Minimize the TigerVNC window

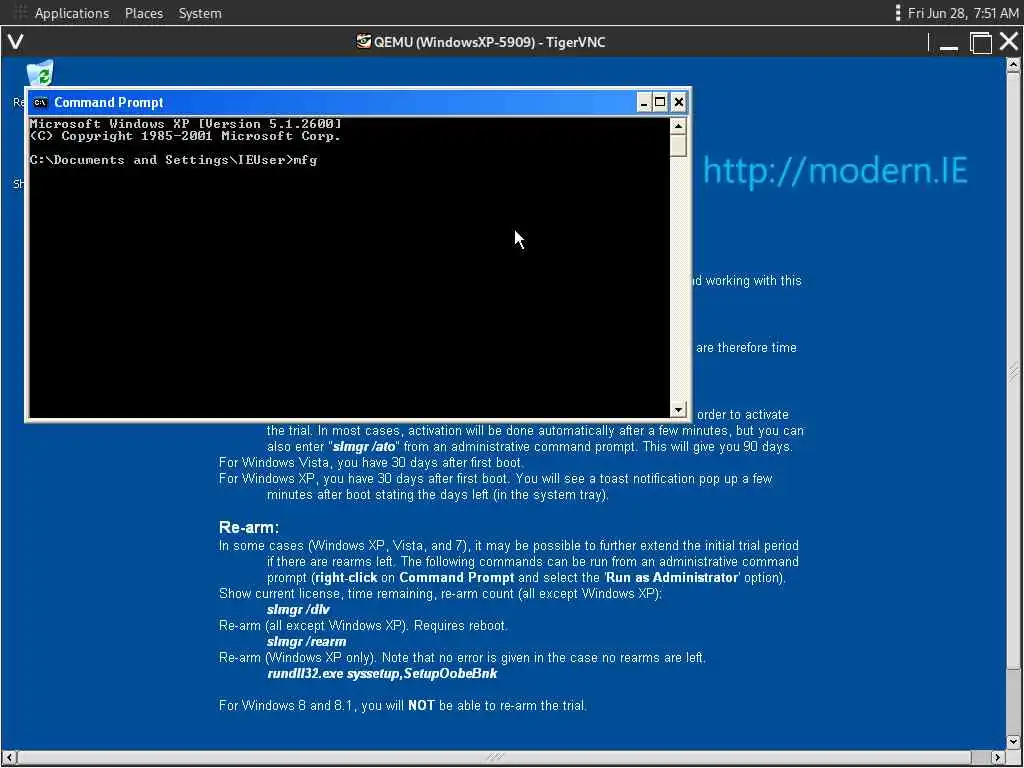click(949, 43)
